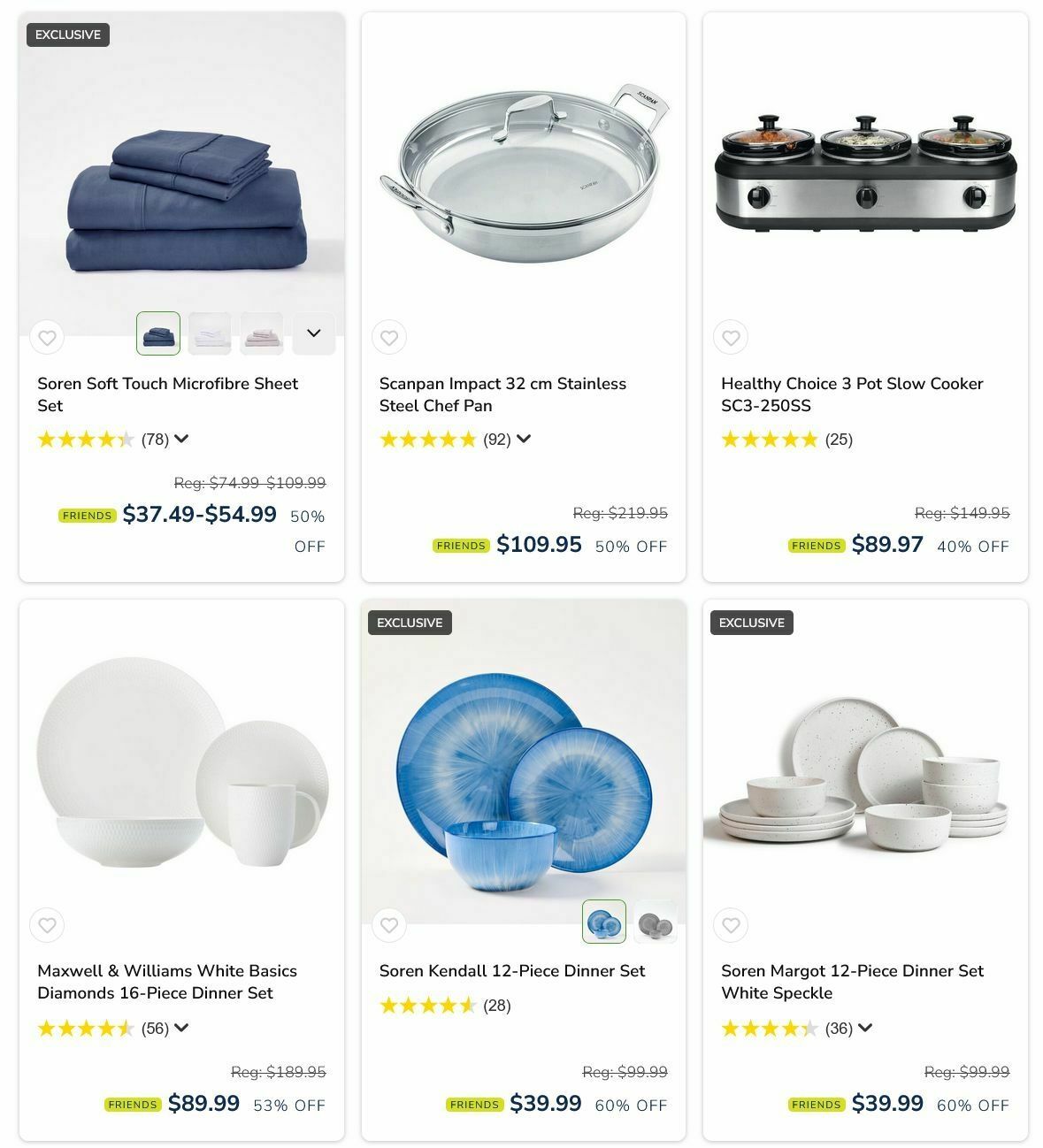This screenshot has height=1148, width=1043.
Task: Expand rating breakdown for sheet set (78)
Action: click(181, 439)
